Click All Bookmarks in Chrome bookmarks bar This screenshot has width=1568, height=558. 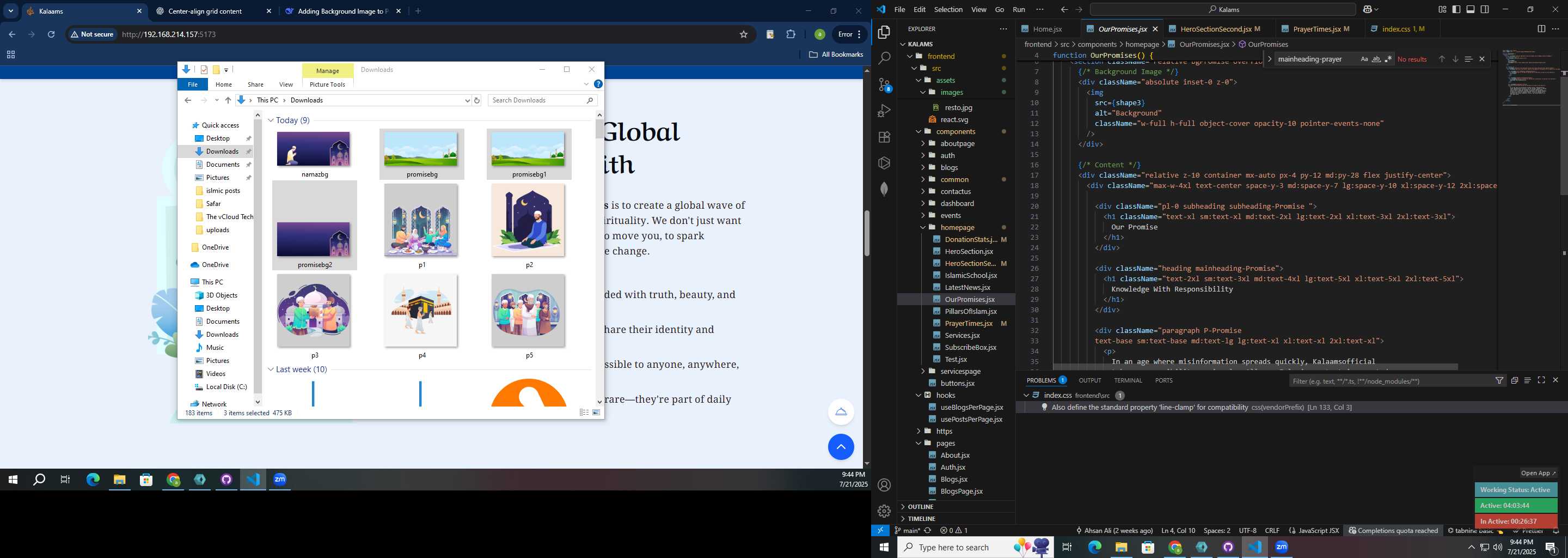pos(836,55)
